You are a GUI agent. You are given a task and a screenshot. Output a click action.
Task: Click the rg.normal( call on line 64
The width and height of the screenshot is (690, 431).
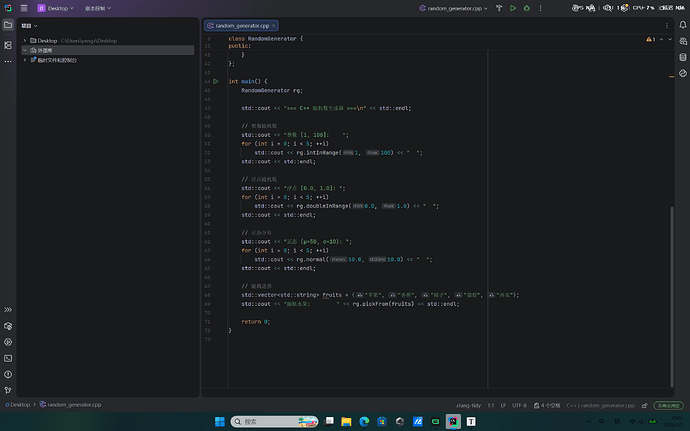[x=312, y=259]
